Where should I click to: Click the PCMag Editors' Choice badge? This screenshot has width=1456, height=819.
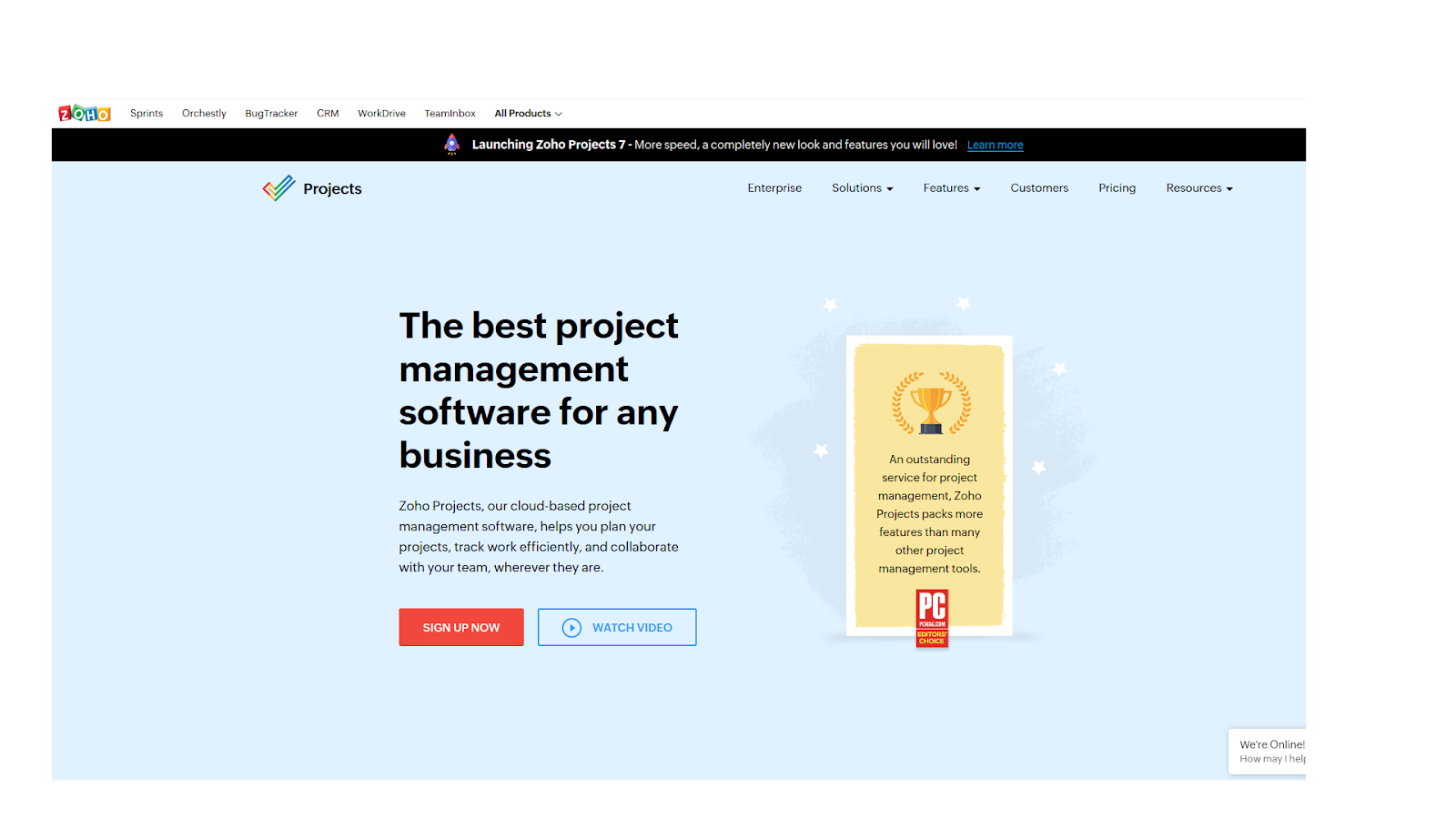point(932,619)
